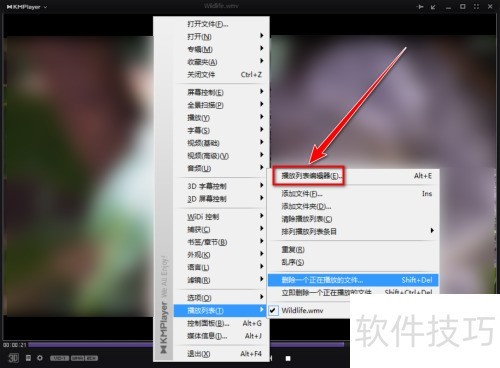
Task: Choose 退出(X) to quit KMPlayer
Action: pos(220,354)
